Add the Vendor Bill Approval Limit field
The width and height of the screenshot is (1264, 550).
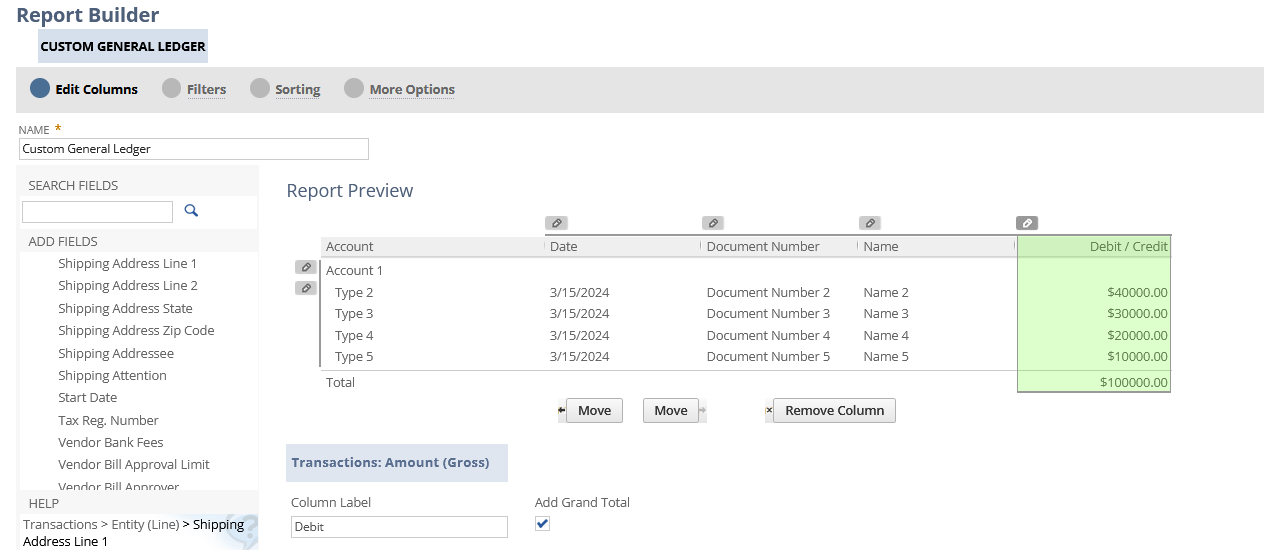[x=134, y=464]
